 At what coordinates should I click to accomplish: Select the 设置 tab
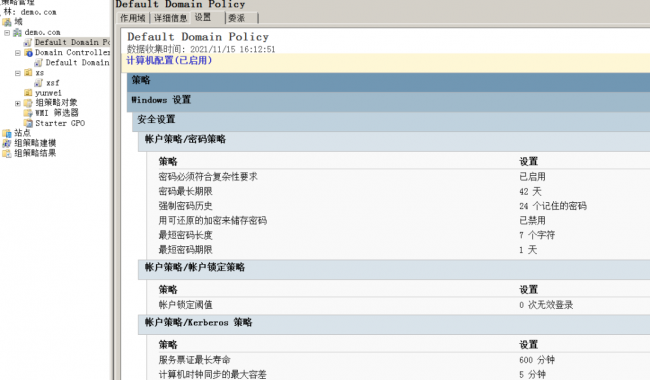pos(207,17)
